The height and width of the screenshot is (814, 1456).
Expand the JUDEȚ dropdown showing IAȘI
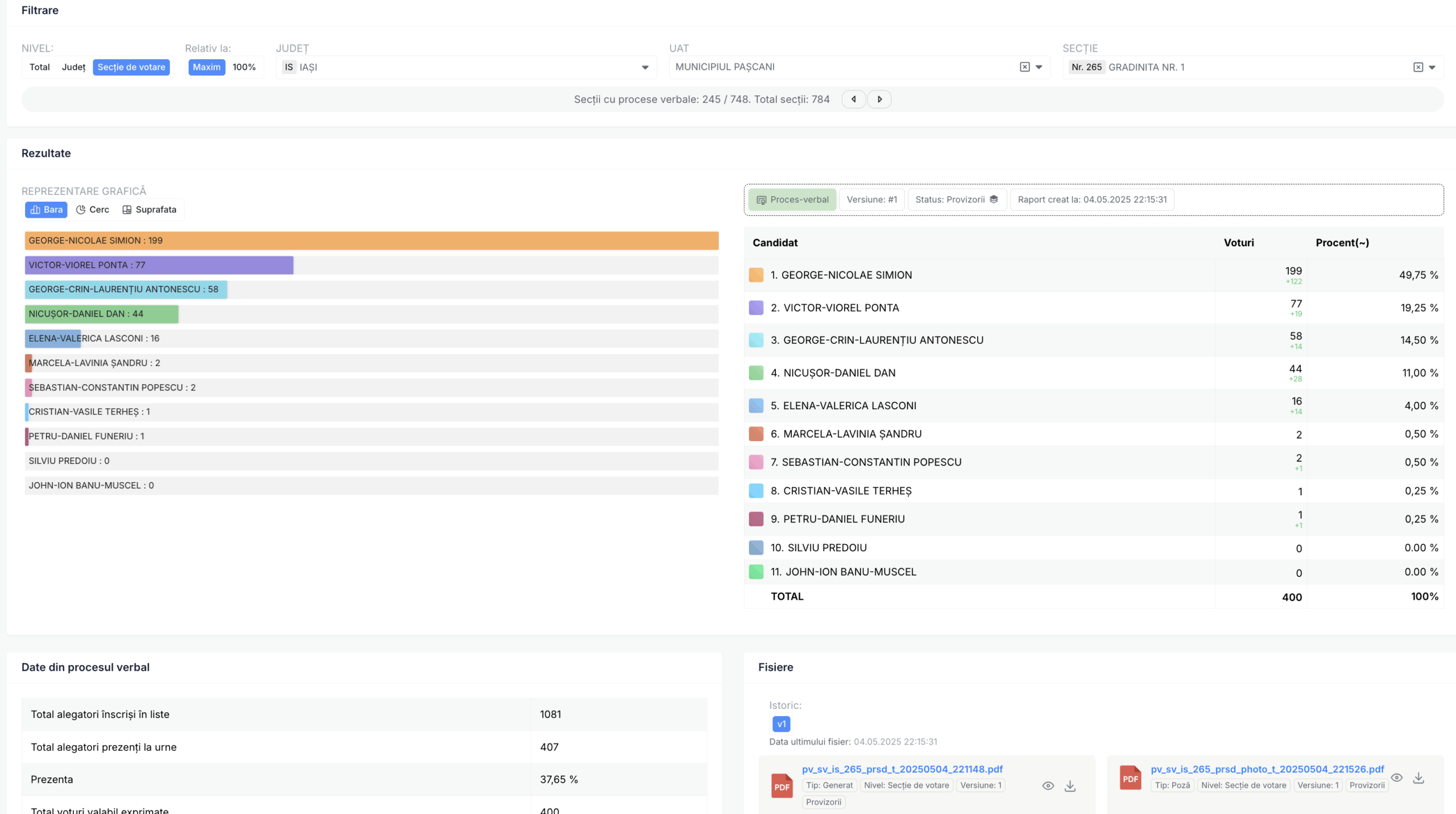click(x=645, y=67)
